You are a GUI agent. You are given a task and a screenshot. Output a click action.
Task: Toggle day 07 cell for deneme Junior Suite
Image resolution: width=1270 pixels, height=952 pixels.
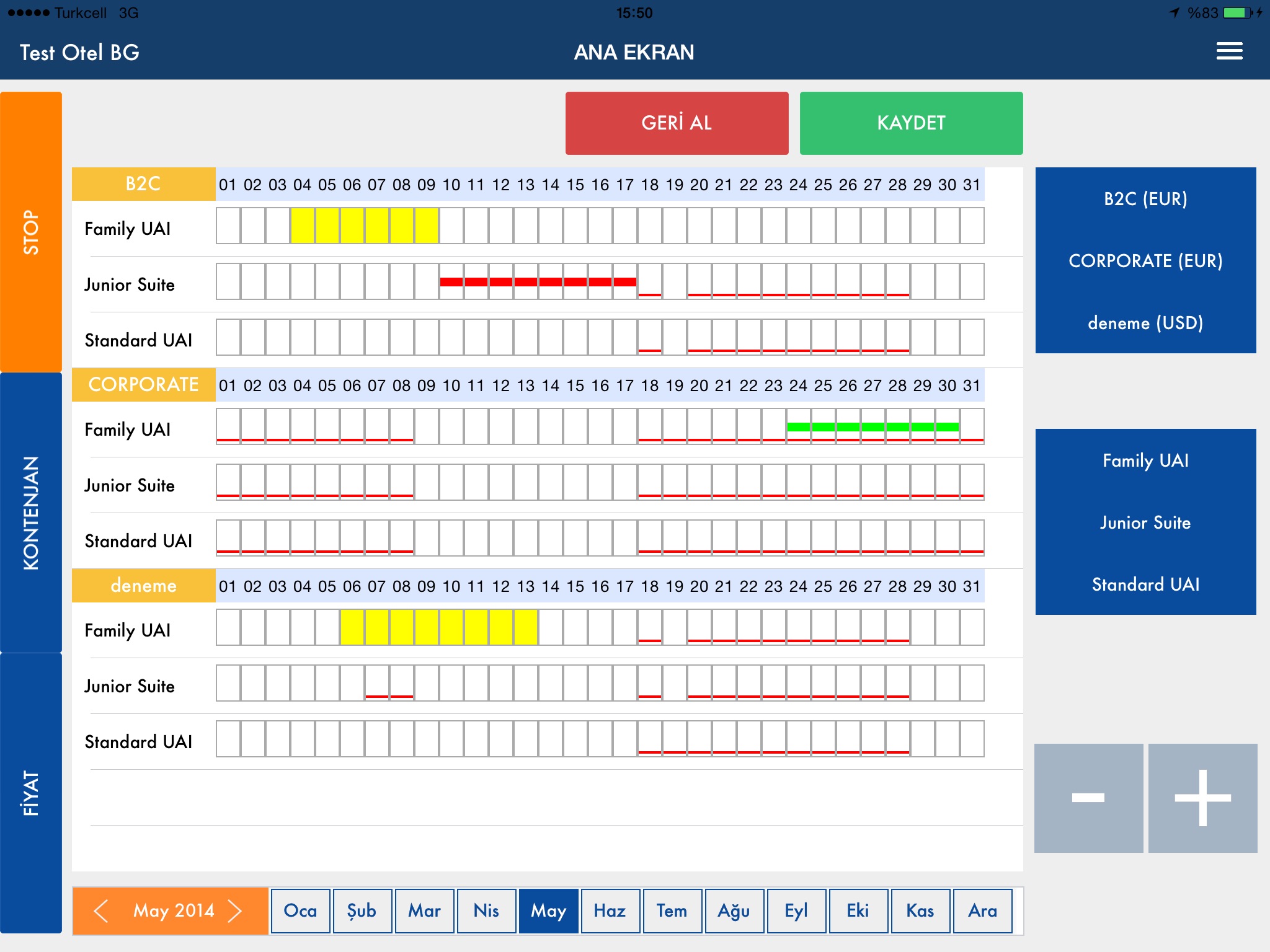(x=377, y=683)
